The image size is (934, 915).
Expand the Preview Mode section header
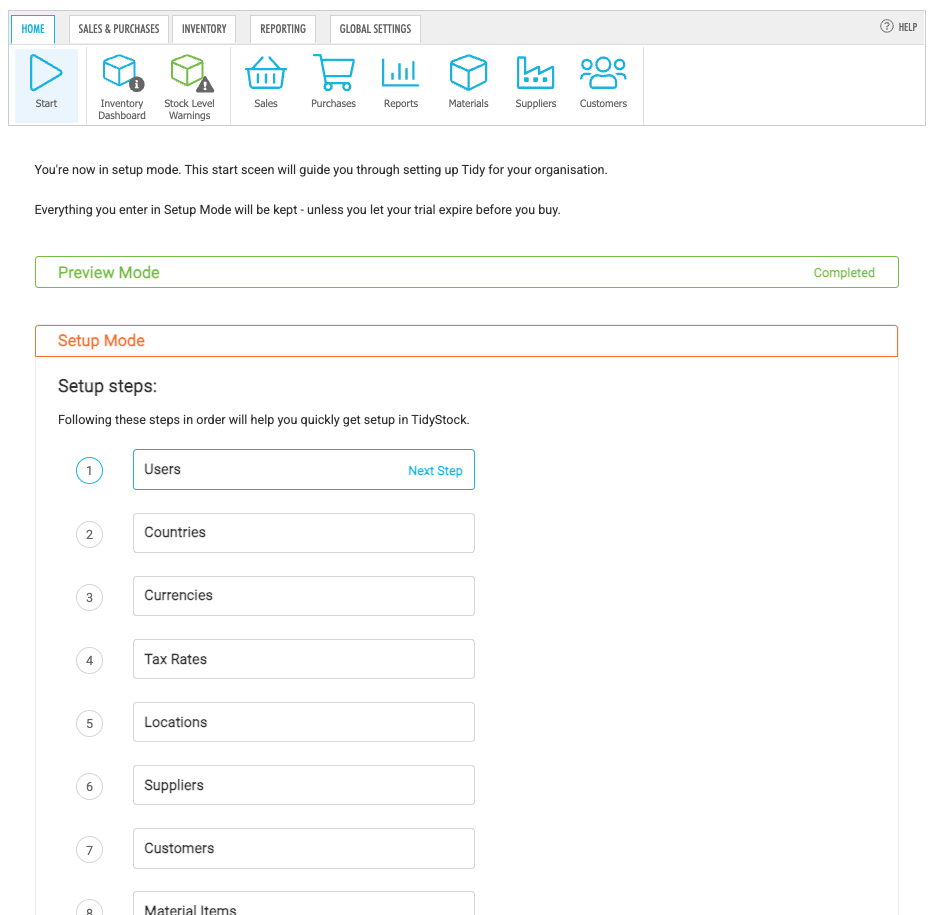[x=467, y=272]
